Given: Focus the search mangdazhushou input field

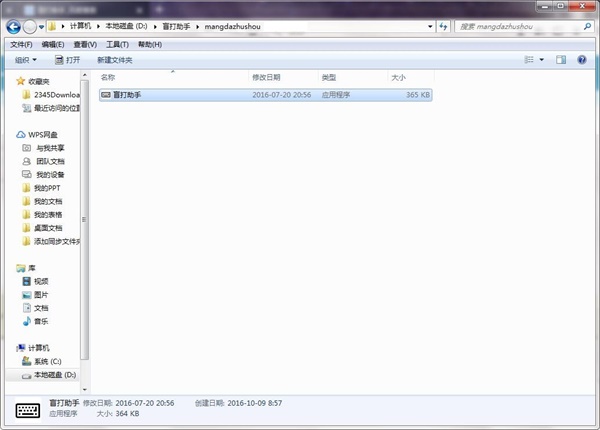Looking at the screenshot, I should [x=518, y=26].
